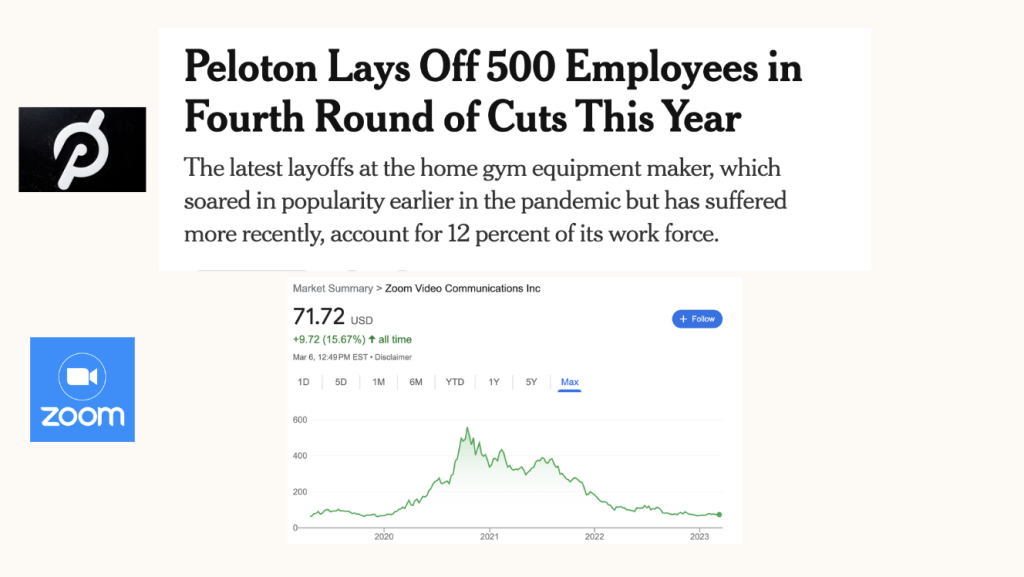Select the YTD range tab
Viewport: 1024px width, 577px height.
455,382
